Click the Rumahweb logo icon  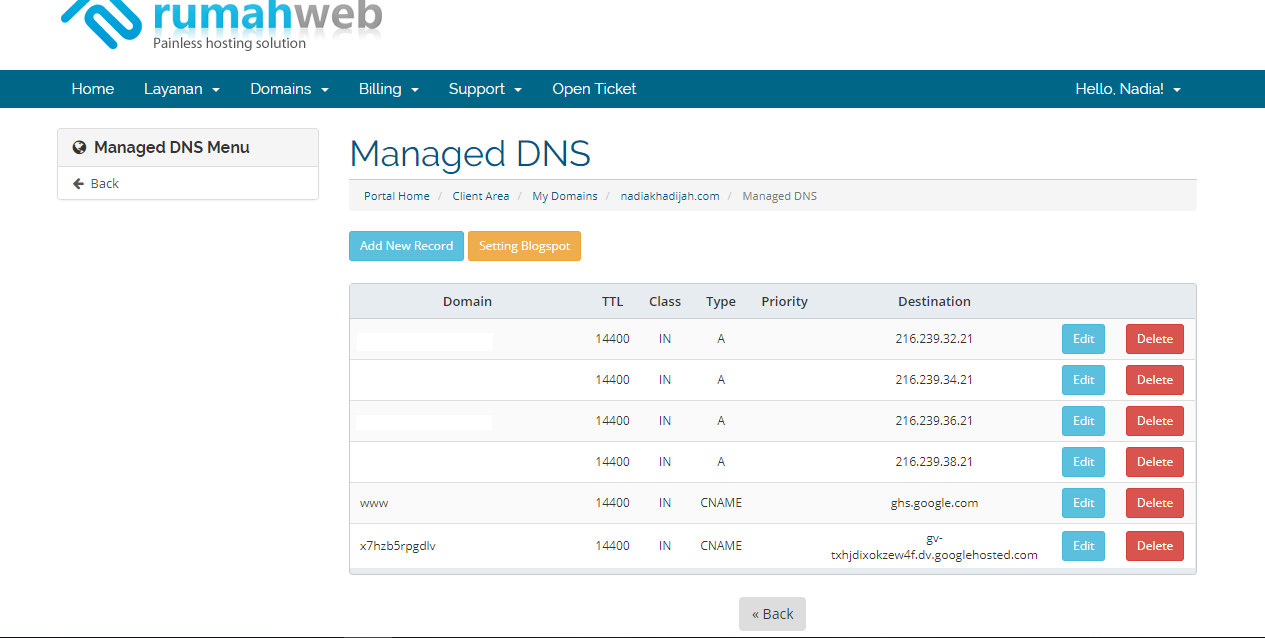100,20
